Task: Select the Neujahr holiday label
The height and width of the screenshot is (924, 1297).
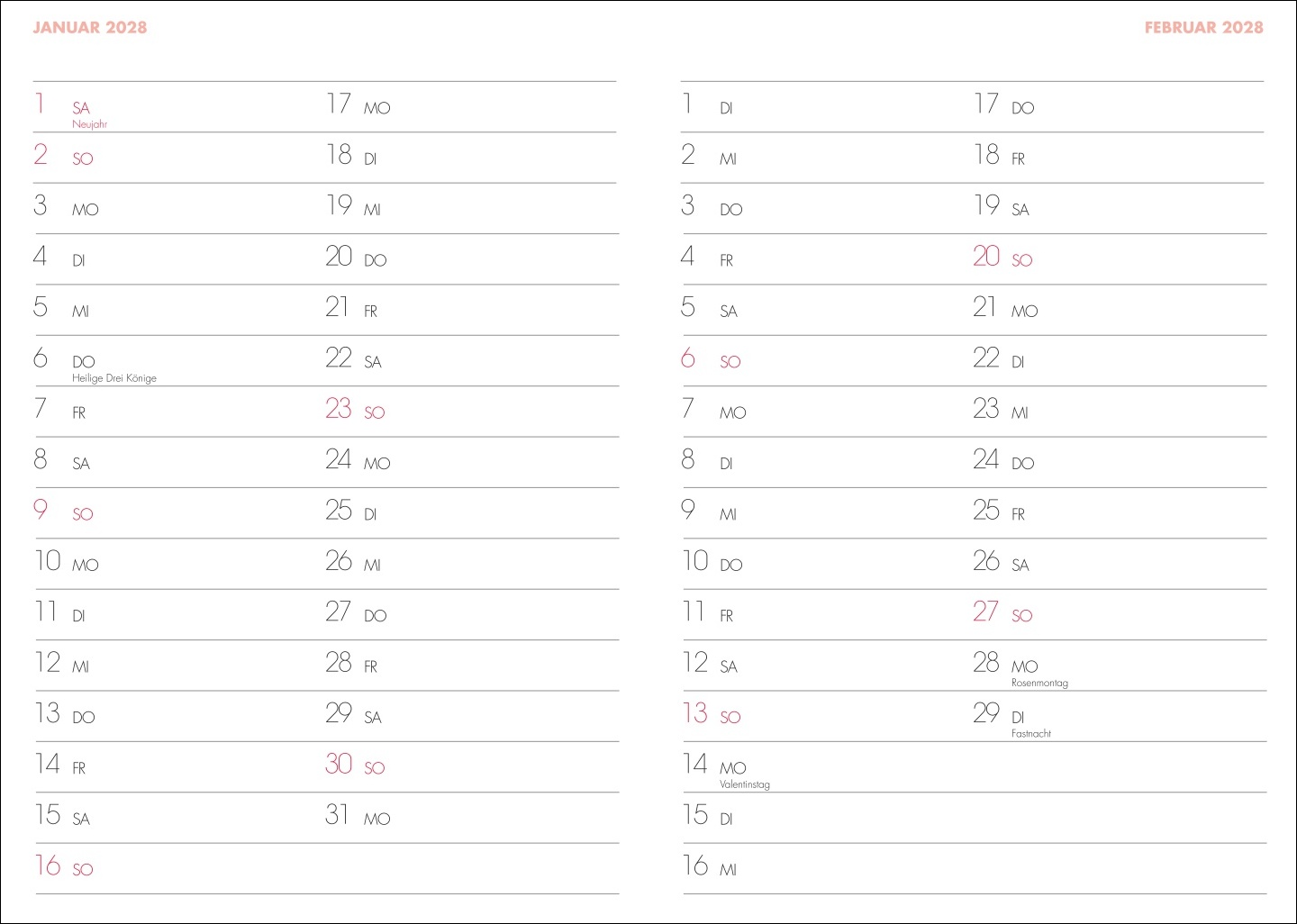Action: click(89, 124)
